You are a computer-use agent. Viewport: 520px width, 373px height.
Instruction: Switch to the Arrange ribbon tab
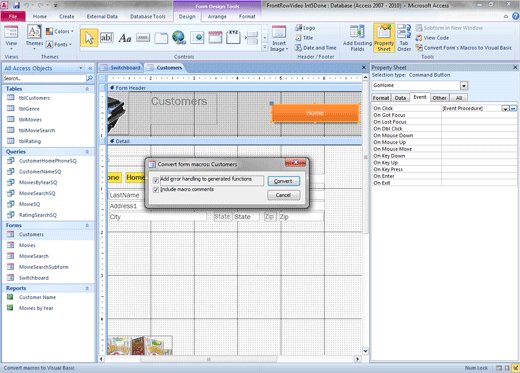click(x=217, y=16)
